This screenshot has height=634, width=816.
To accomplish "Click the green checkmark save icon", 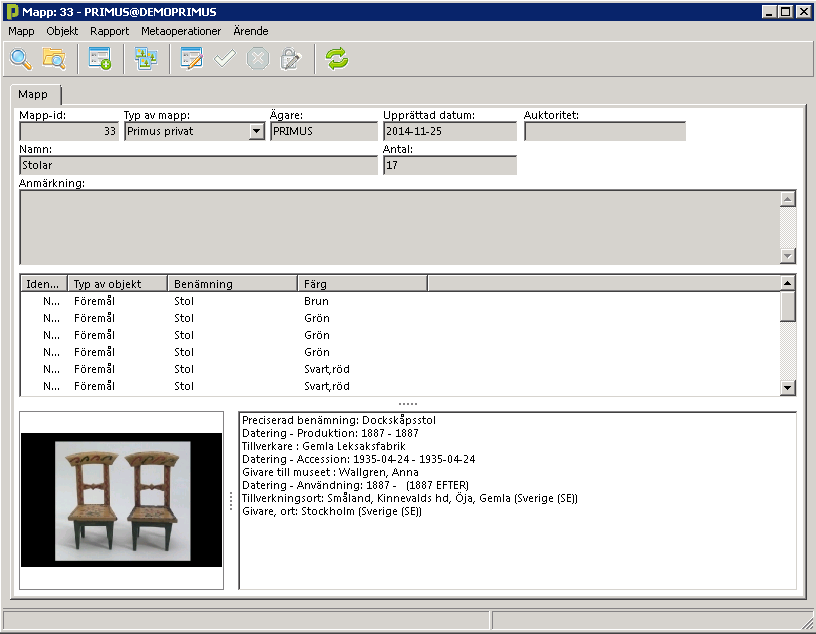I will point(225,59).
